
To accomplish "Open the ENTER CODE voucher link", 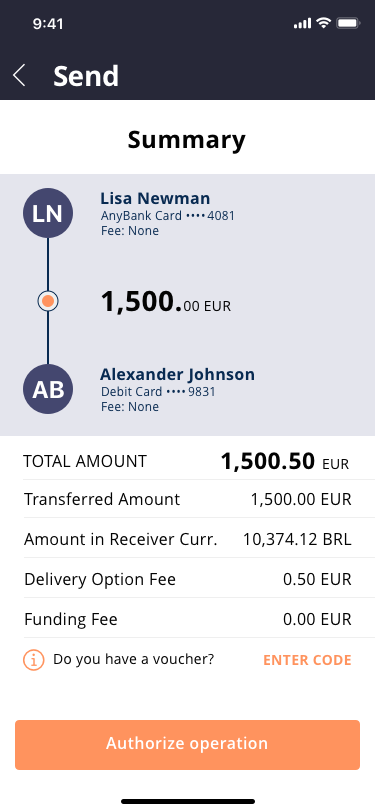I will pos(307,660).
